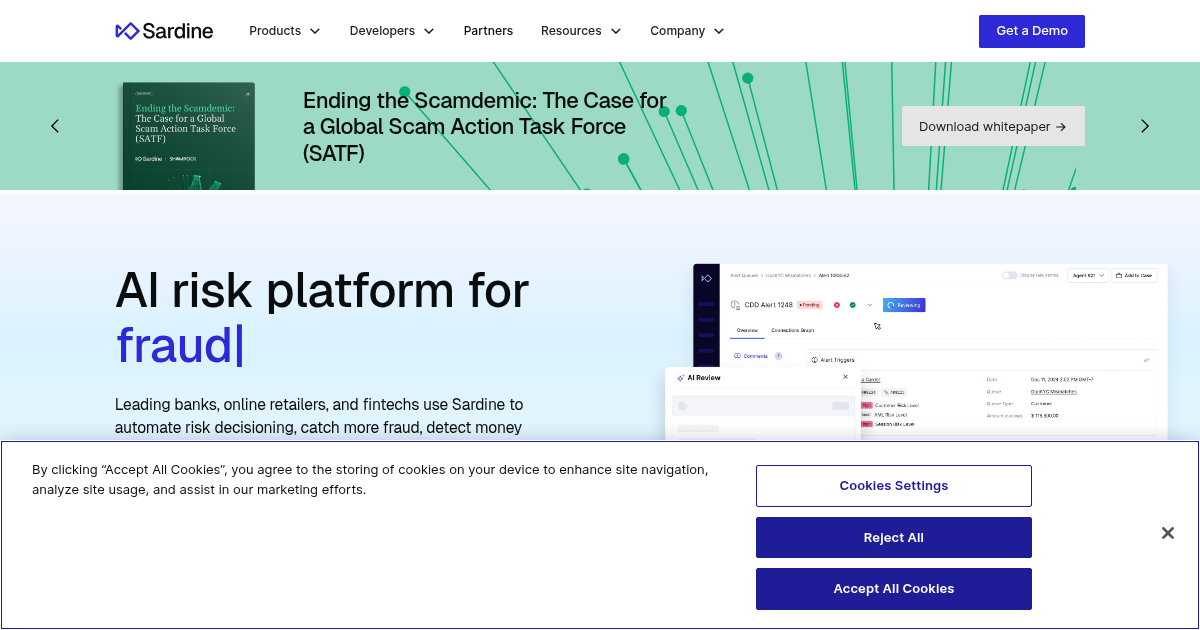The image size is (1200, 630).
Task: Click the Get a Demo button
Action: pyautogui.click(x=1032, y=31)
